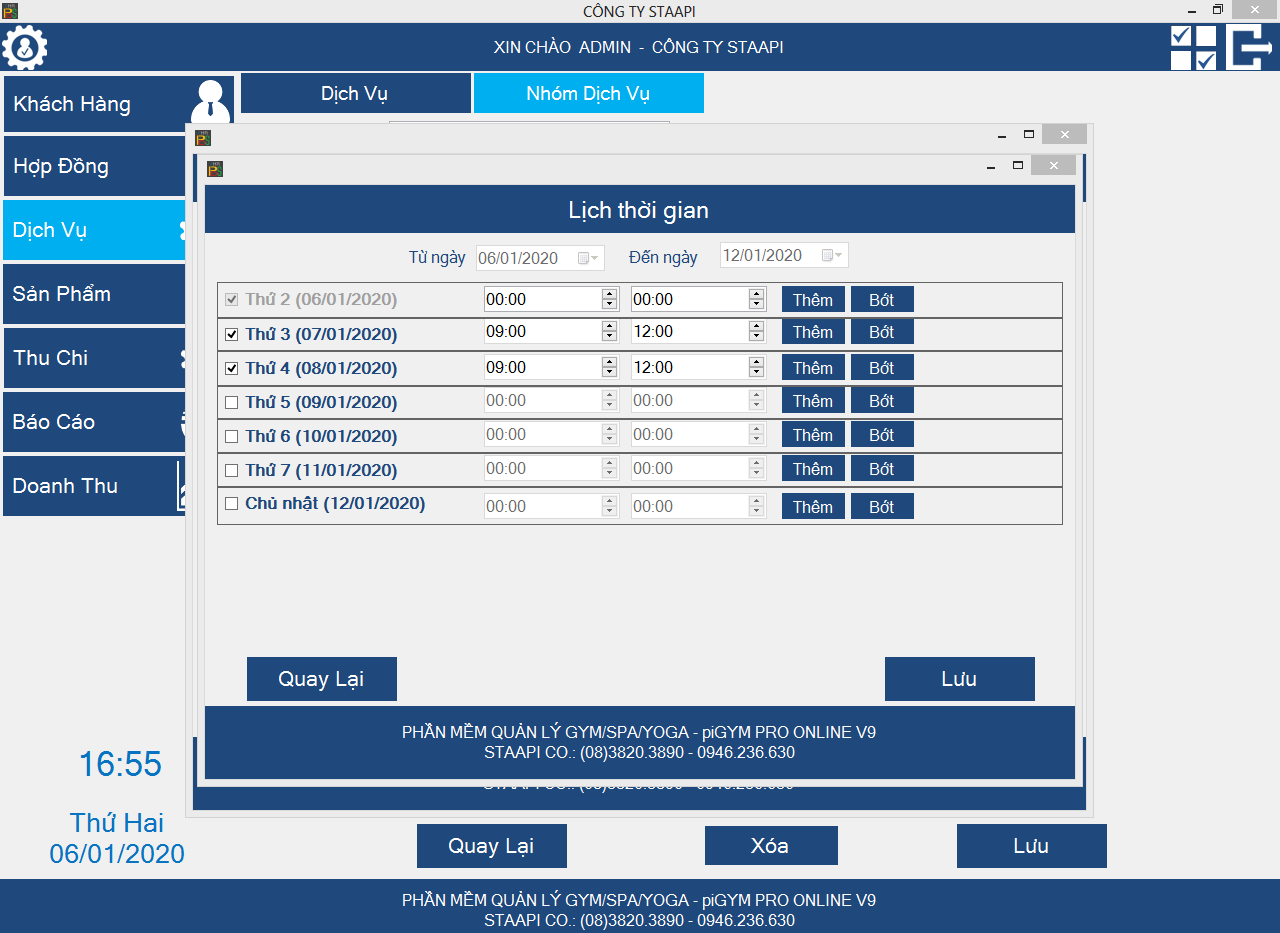Image resolution: width=1280 pixels, height=933 pixels.
Task: Increase Thứ 3 start time spinner
Action: coord(609,327)
